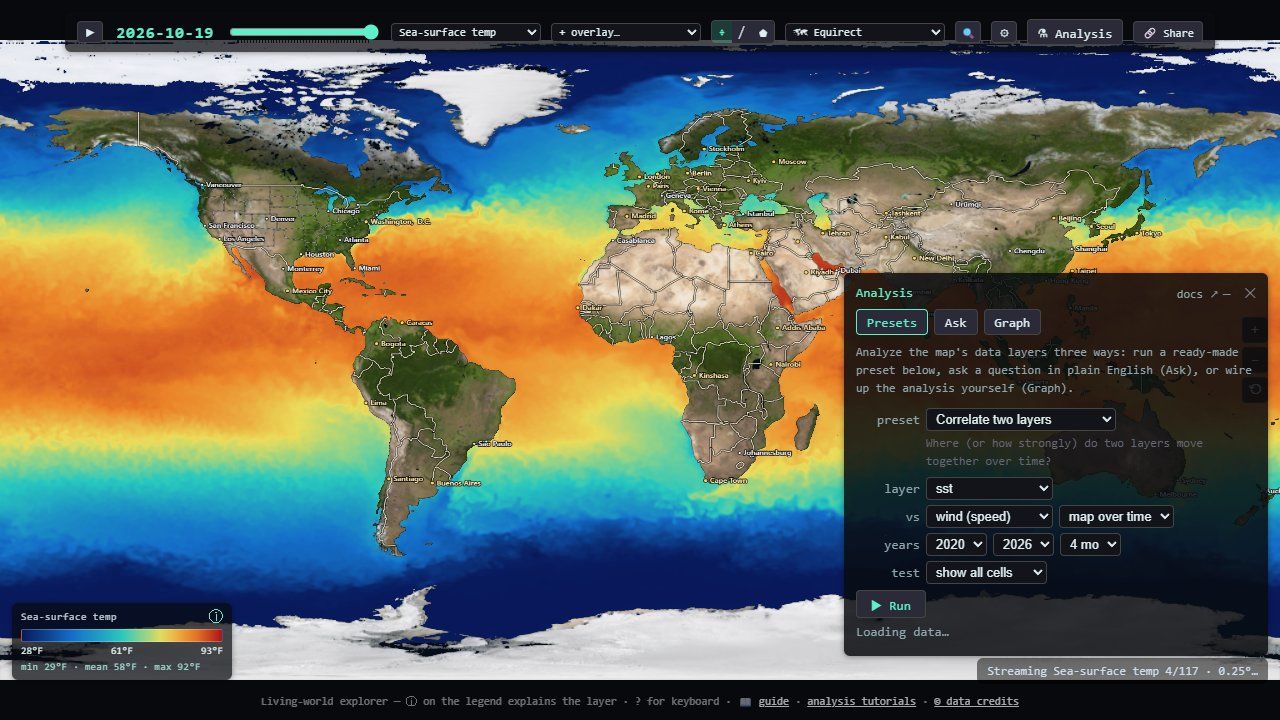Click the Sea-surface temp legend color bar
The image size is (1280, 720).
[x=122, y=635]
